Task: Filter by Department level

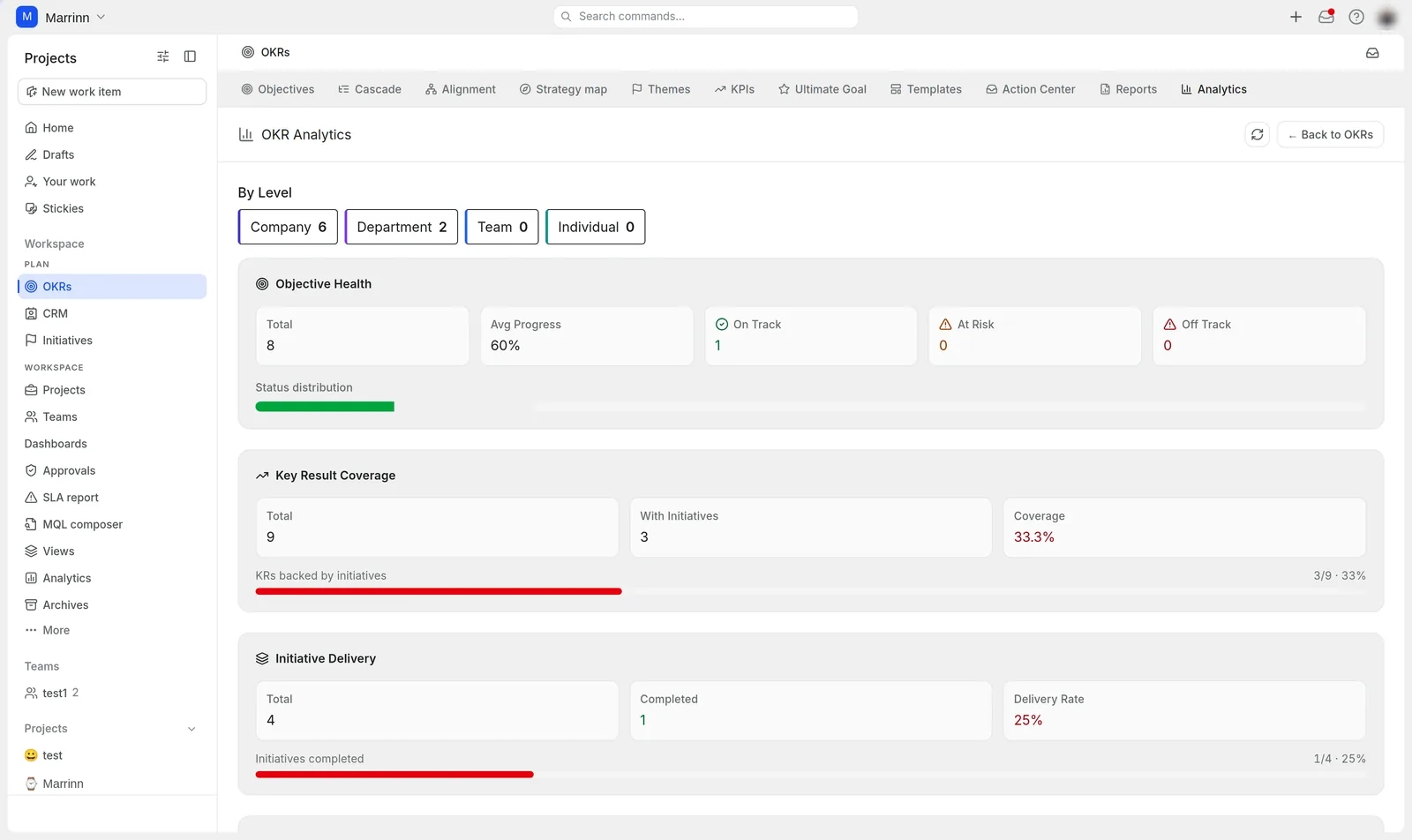Action: 402,227
